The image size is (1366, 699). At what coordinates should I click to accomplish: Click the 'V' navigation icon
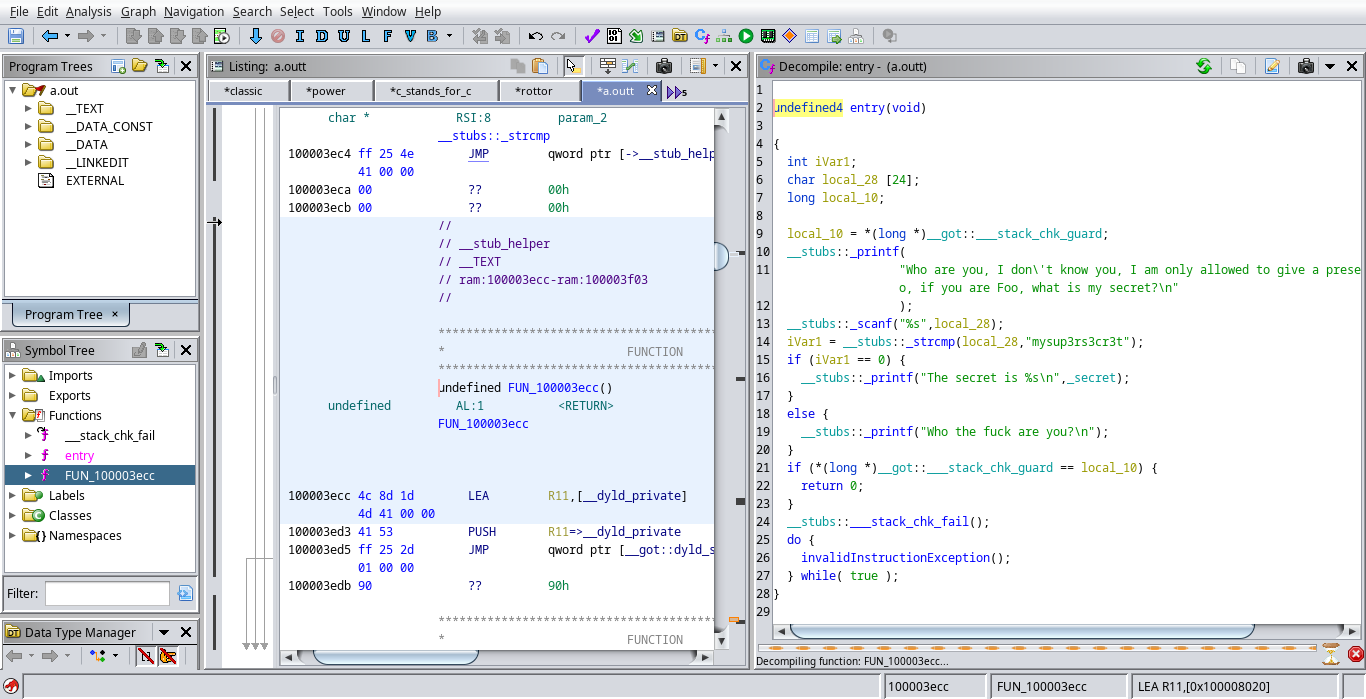coord(410,36)
